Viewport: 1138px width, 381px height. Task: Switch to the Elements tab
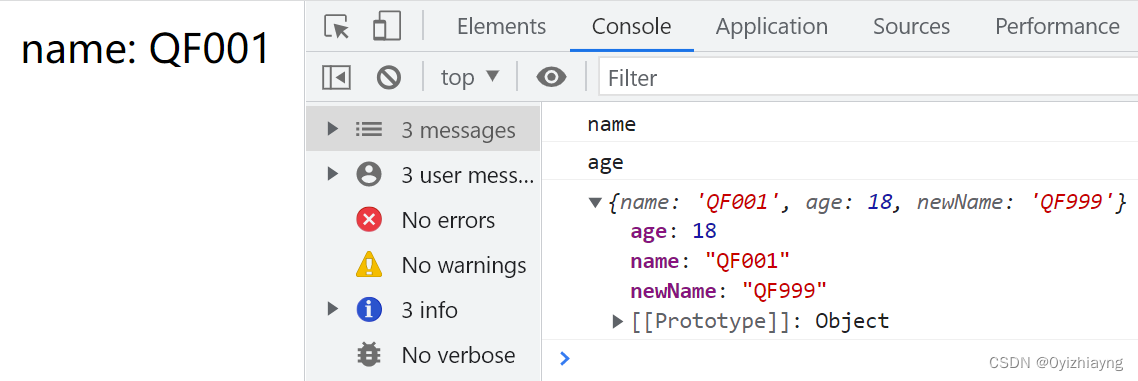click(502, 26)
